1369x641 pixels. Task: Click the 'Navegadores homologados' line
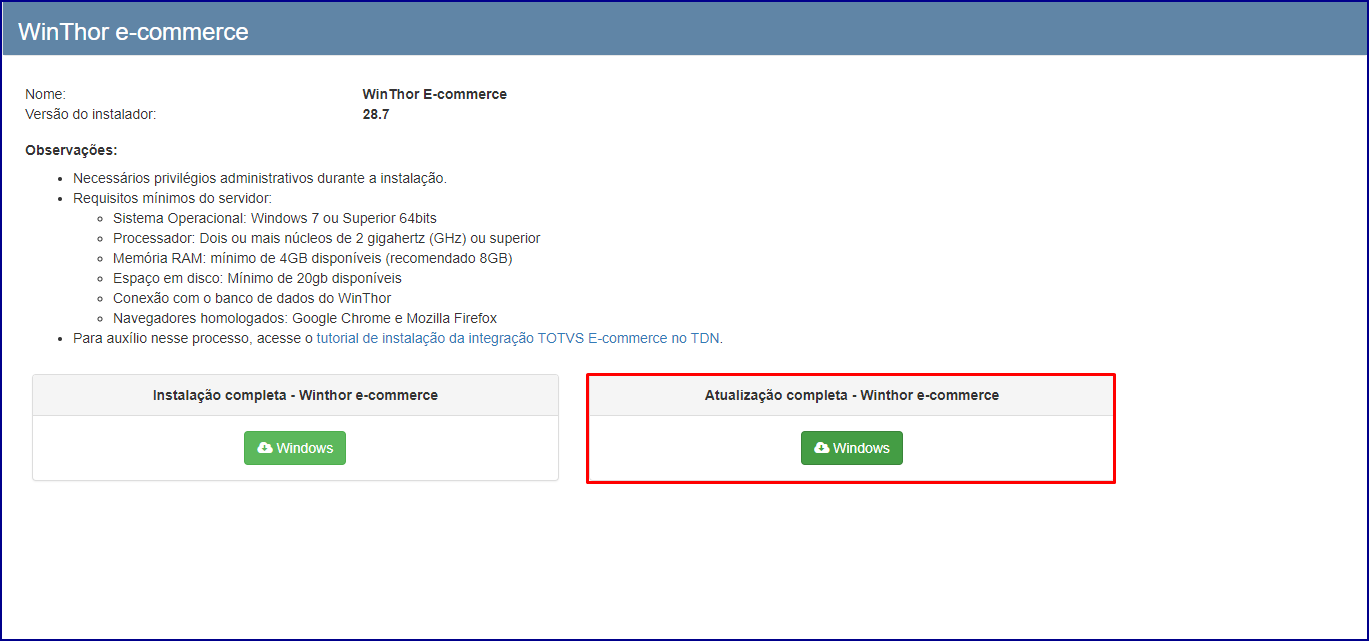[x=305, y=318]
